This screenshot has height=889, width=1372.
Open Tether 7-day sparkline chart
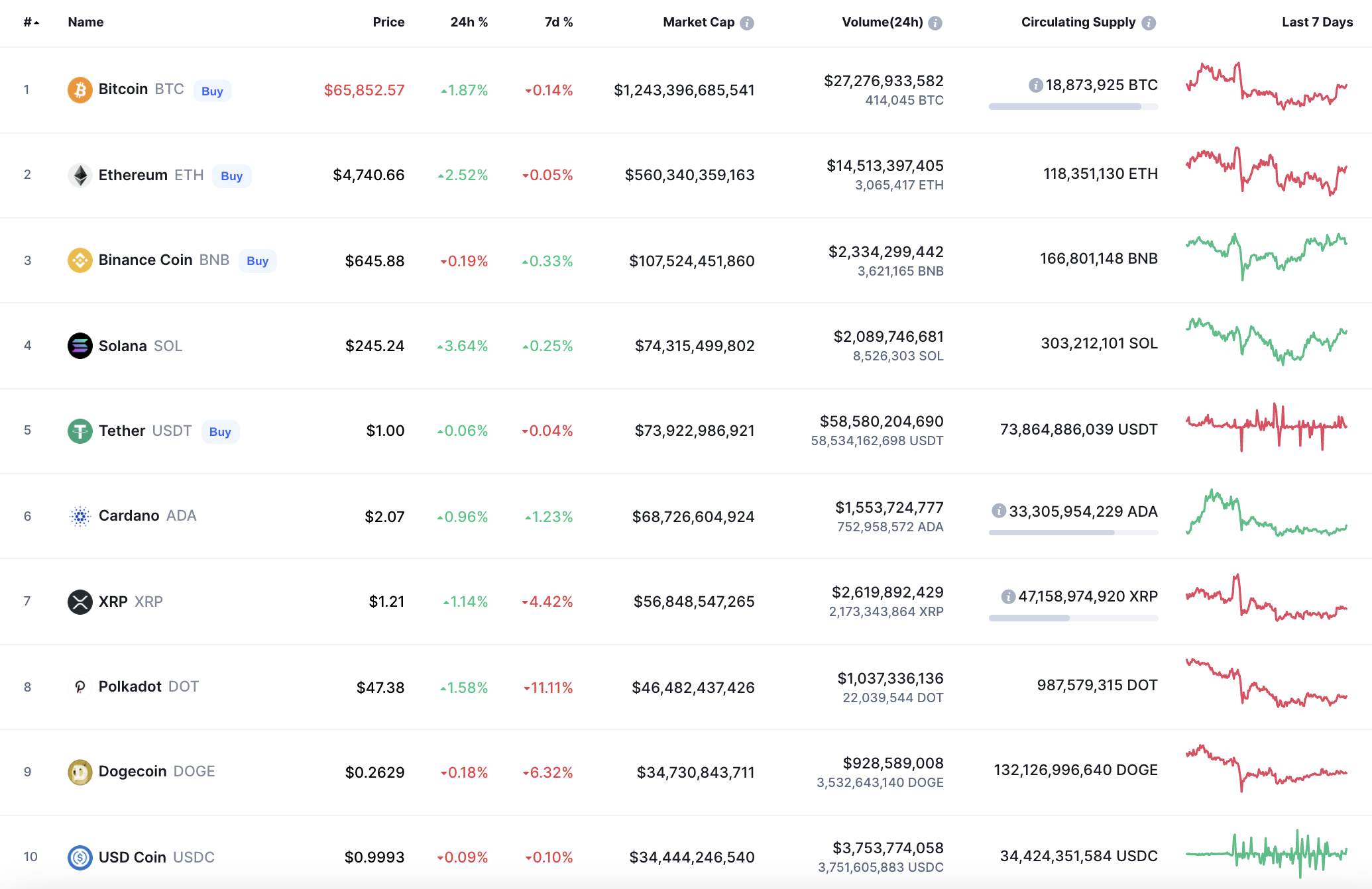1267,427
